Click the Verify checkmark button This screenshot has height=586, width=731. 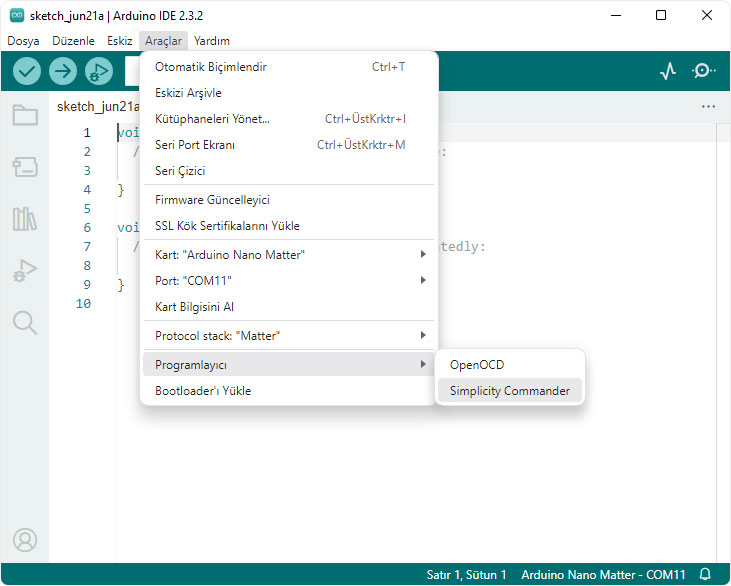click(x=27, y=71)
